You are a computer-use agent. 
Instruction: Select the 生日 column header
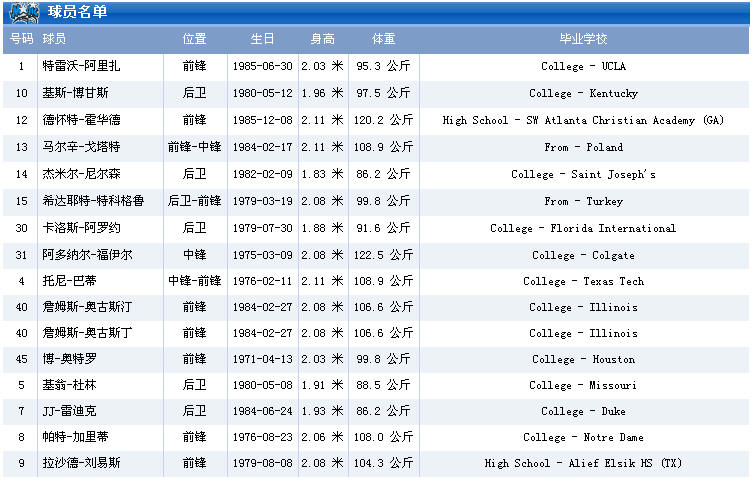pos(262,39)
